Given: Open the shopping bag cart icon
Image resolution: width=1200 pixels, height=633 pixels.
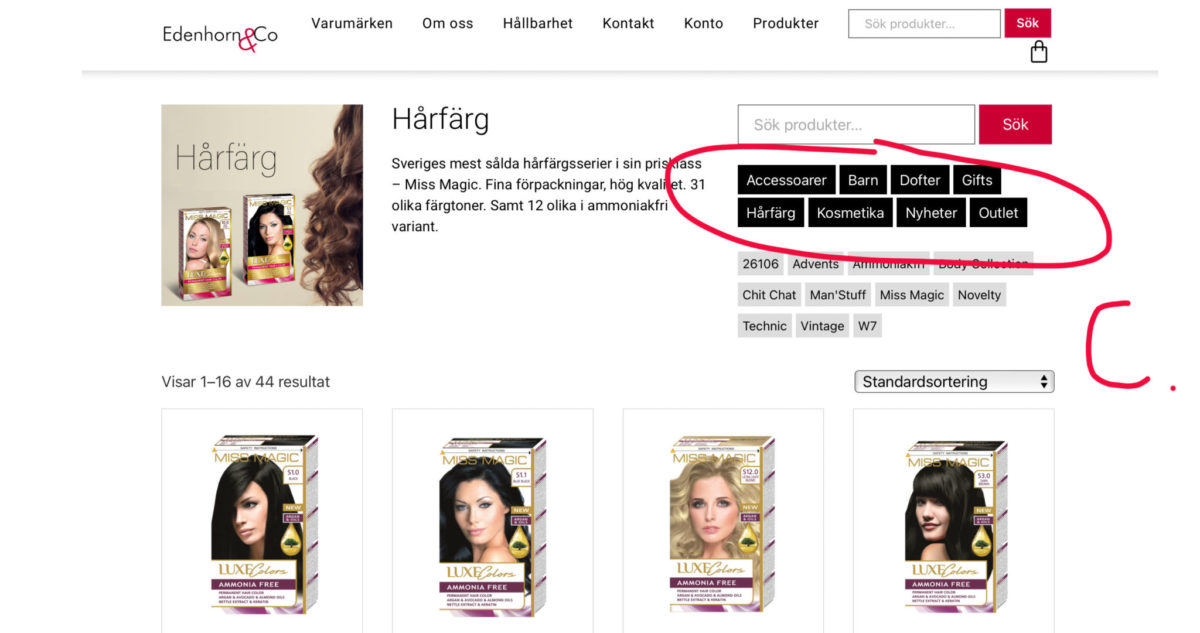Looking at the screenshot, I should click(x=1039, y=52).
